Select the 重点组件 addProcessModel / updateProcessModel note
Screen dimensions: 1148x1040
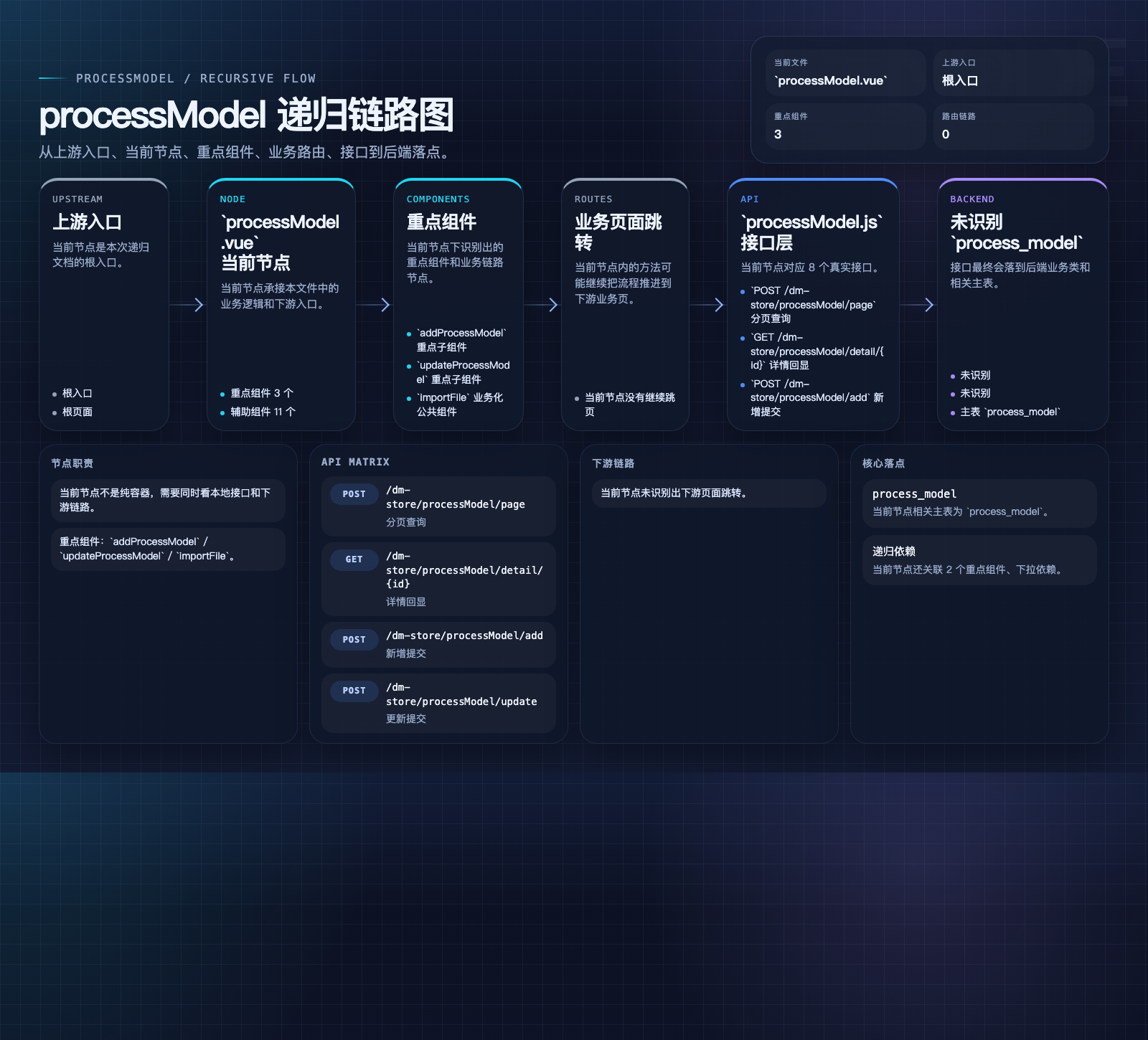168,549
